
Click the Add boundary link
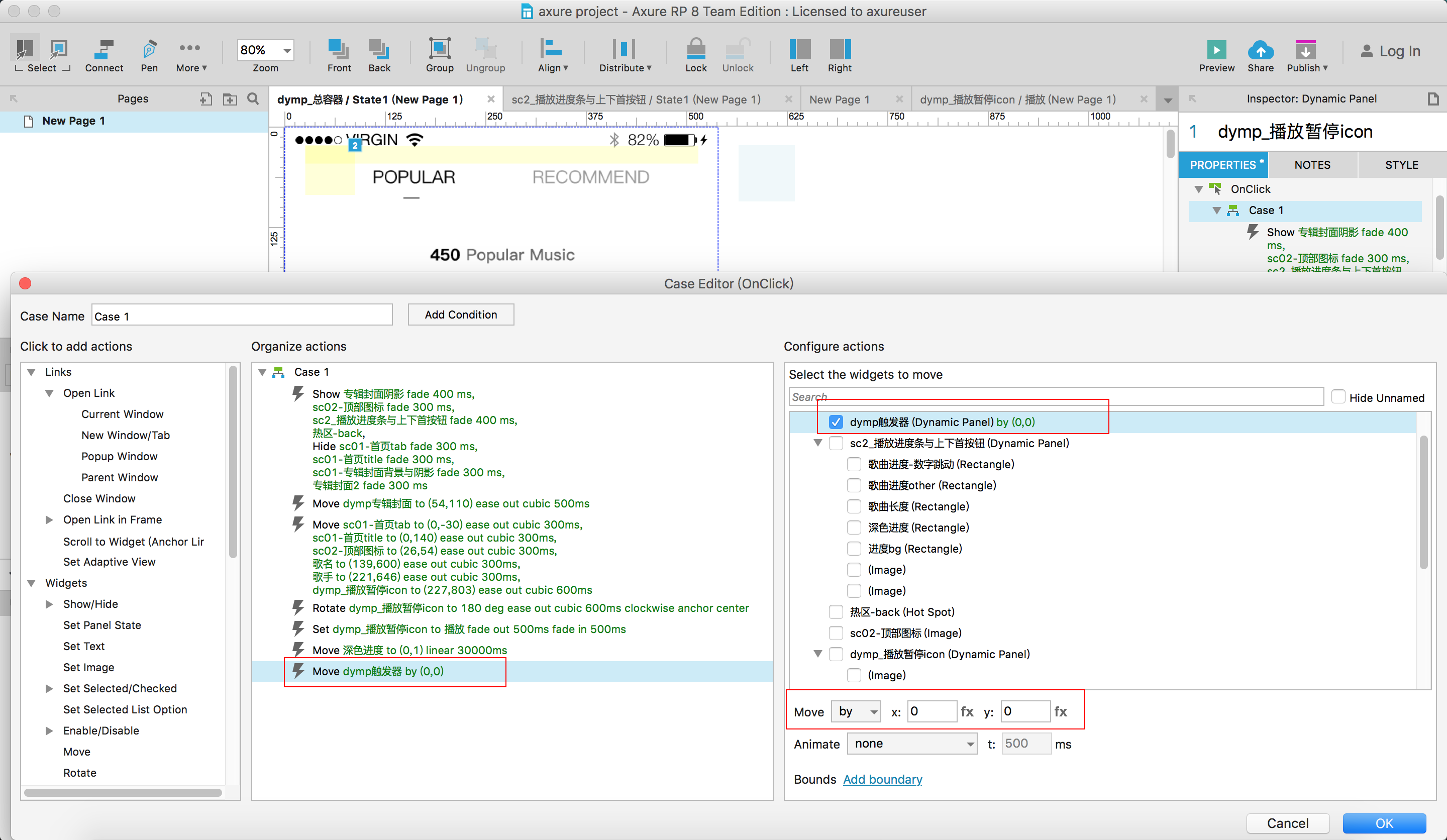point(882,780)
